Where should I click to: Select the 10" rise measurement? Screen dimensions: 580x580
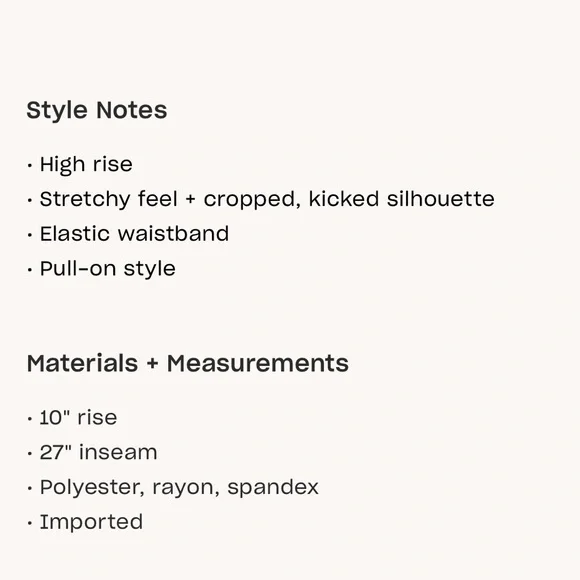(78, 418)
